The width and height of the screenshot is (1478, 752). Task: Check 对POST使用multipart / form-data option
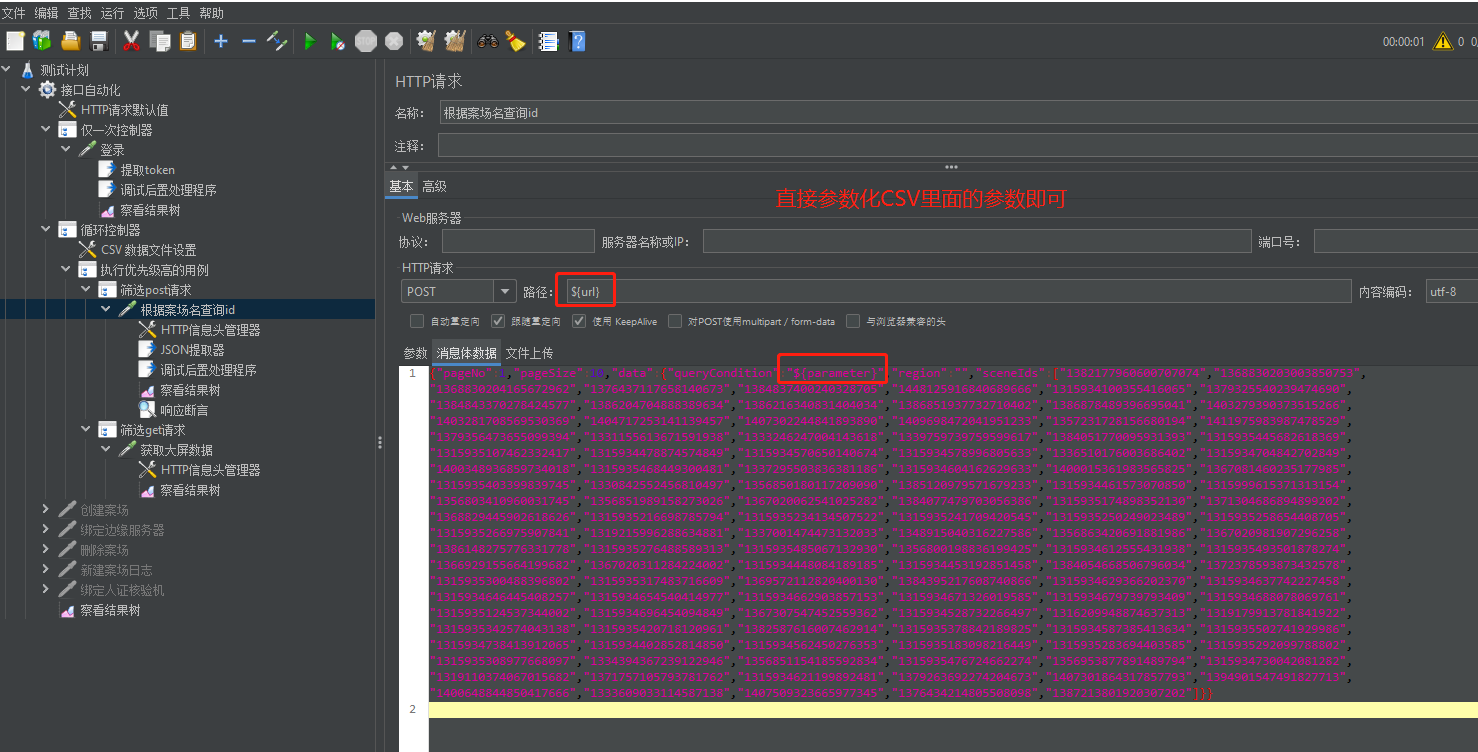pyautogui.click(x=675, y=321)
